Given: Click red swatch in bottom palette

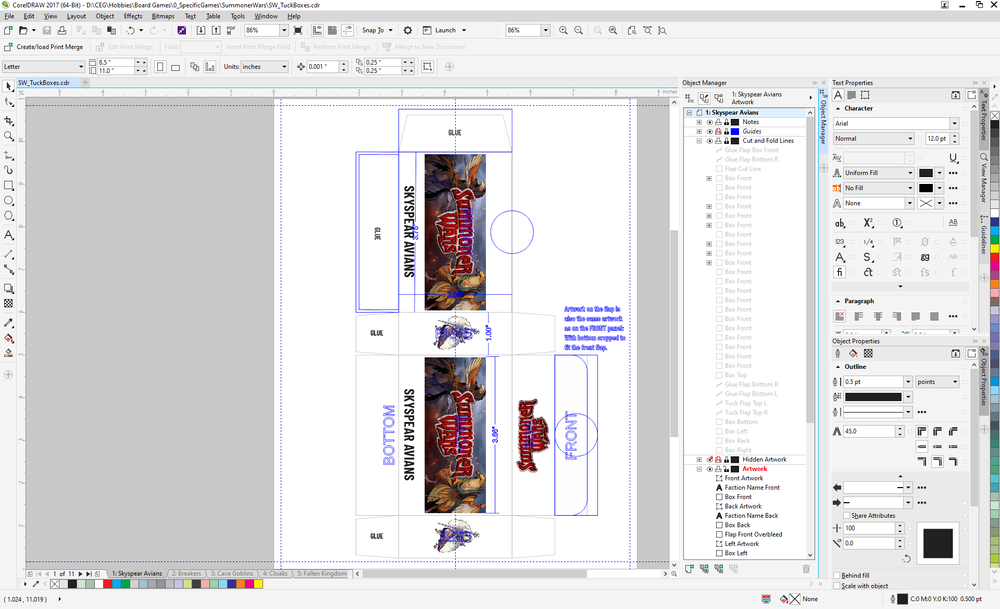Looking at the screenshot, I should coord(108,583).
